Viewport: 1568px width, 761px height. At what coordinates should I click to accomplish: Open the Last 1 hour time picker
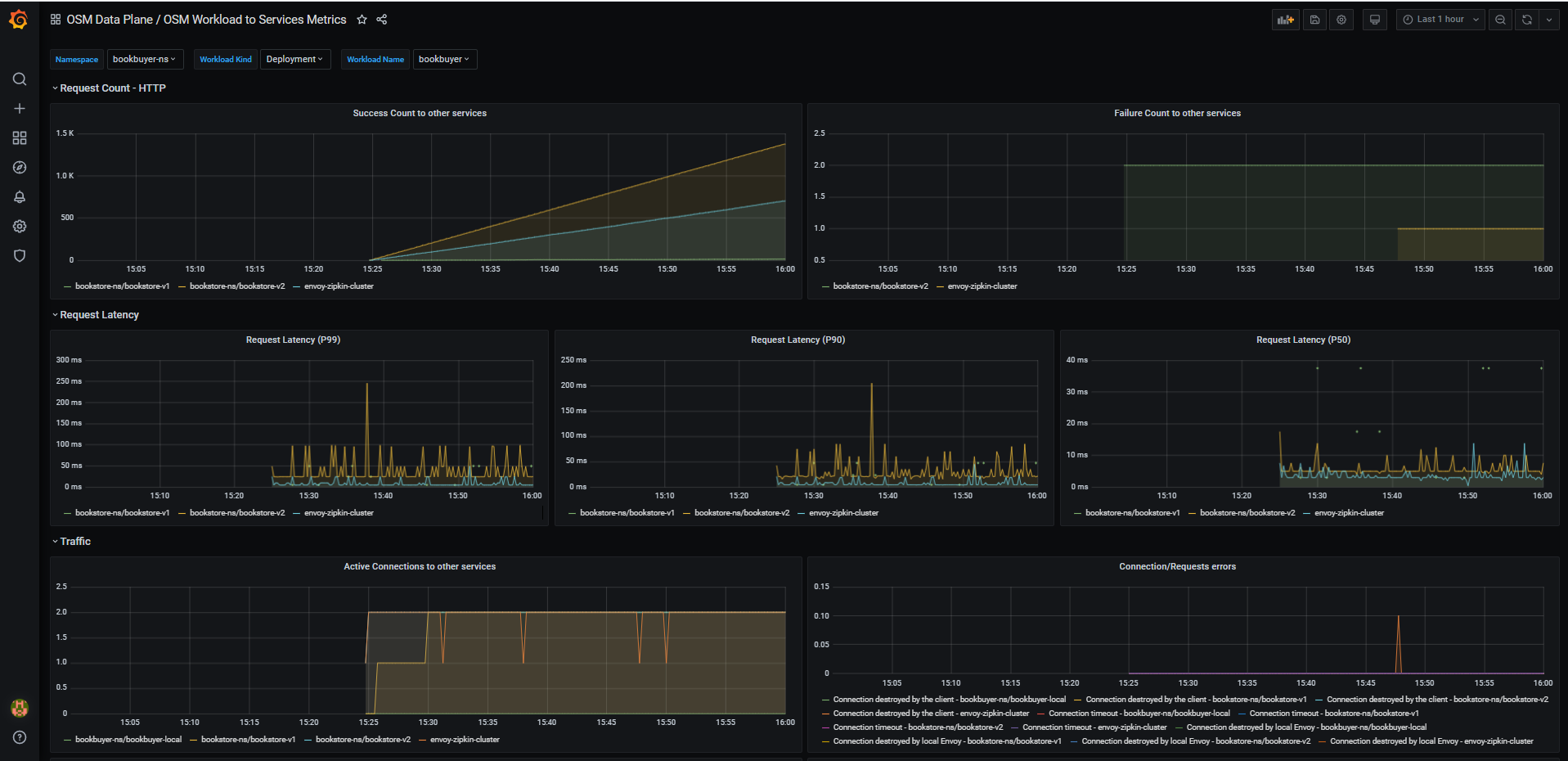point(1441,20)
